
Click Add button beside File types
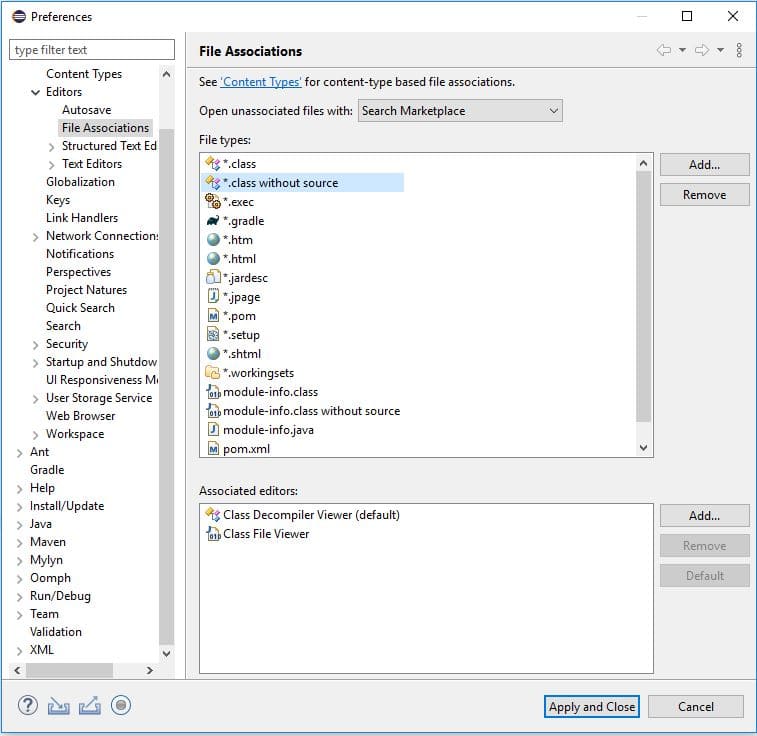coord(704,165)
